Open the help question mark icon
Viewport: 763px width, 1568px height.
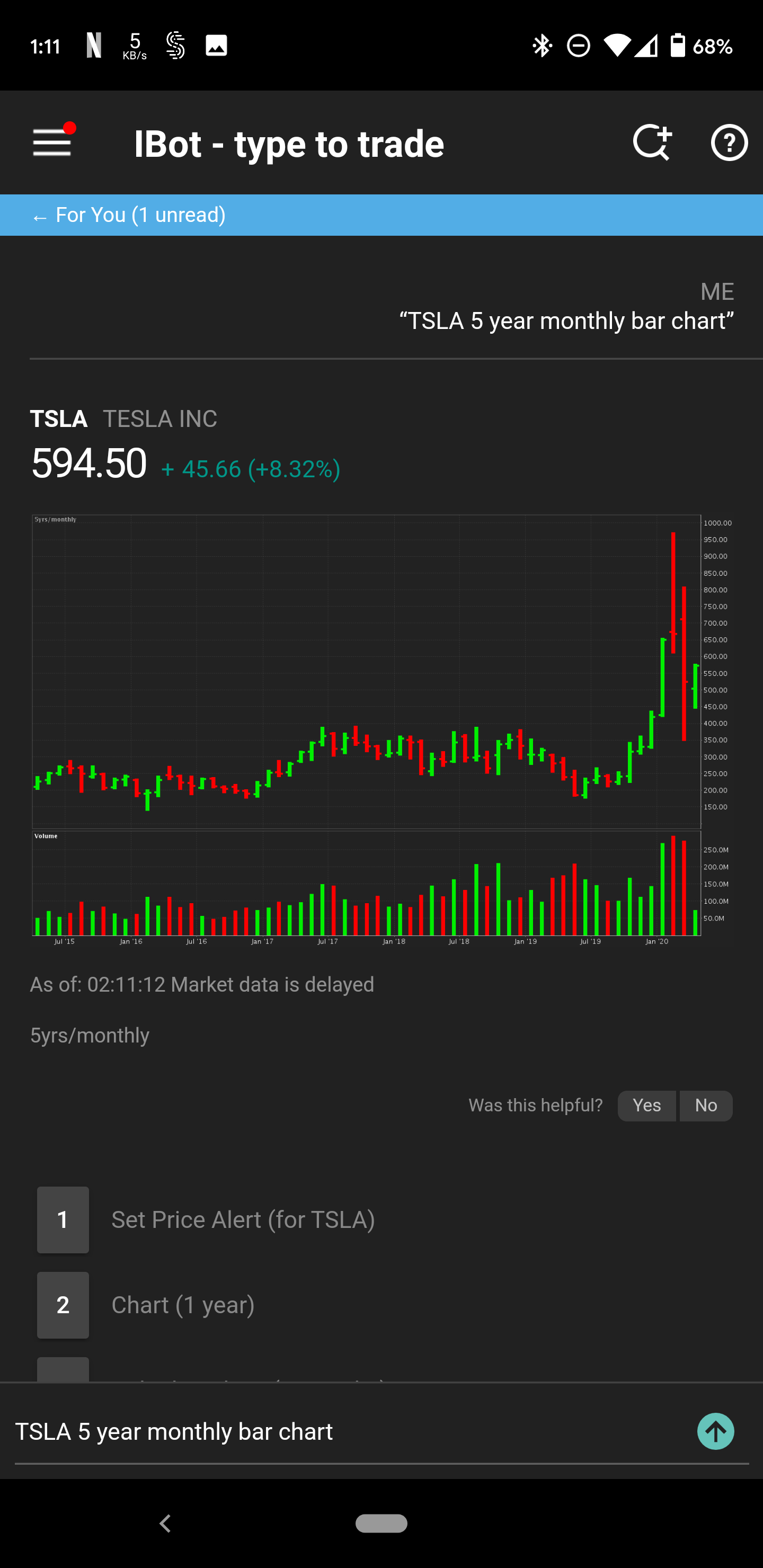click(x=729, y=142)
